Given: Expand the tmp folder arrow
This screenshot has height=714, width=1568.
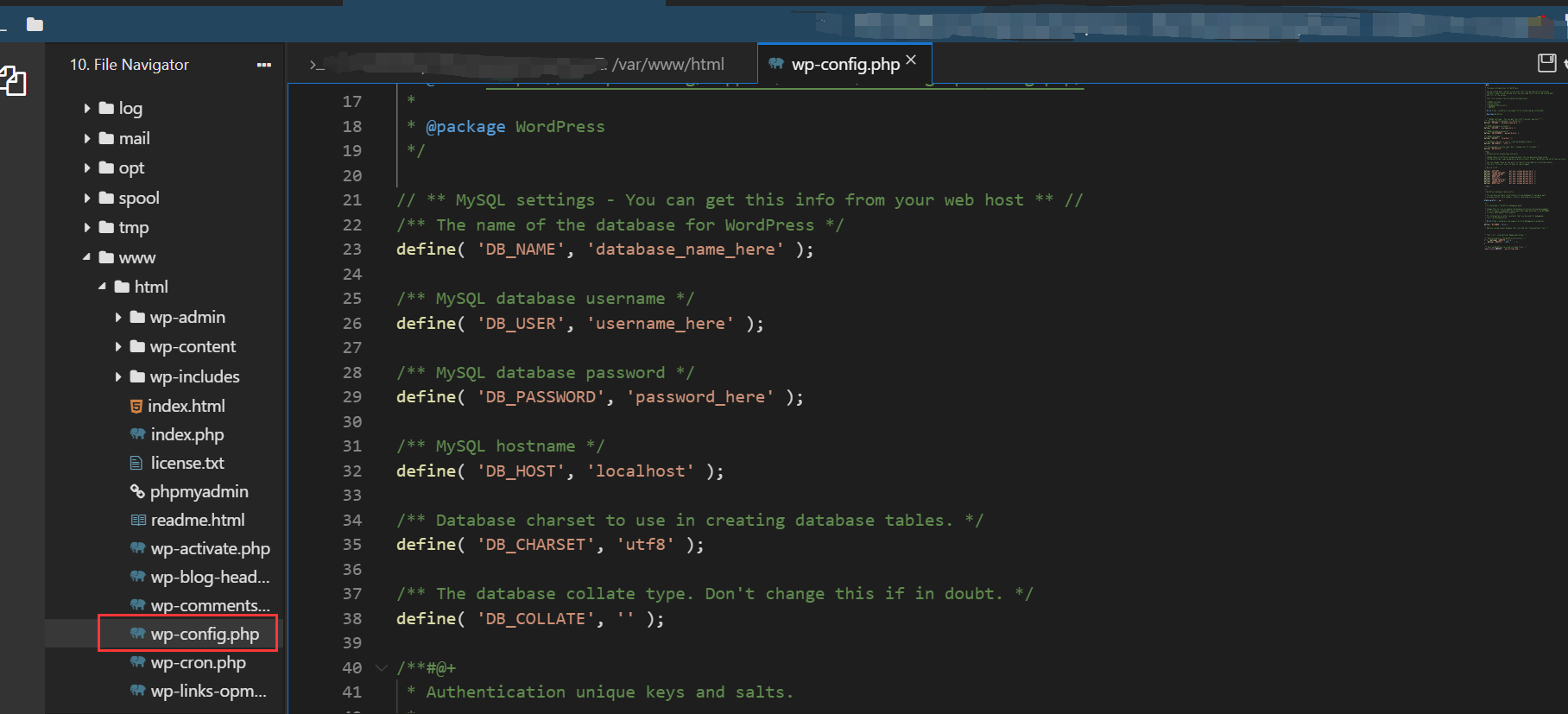Looking at the screenshot, I should pyautogui.click(x=87, y=228).
